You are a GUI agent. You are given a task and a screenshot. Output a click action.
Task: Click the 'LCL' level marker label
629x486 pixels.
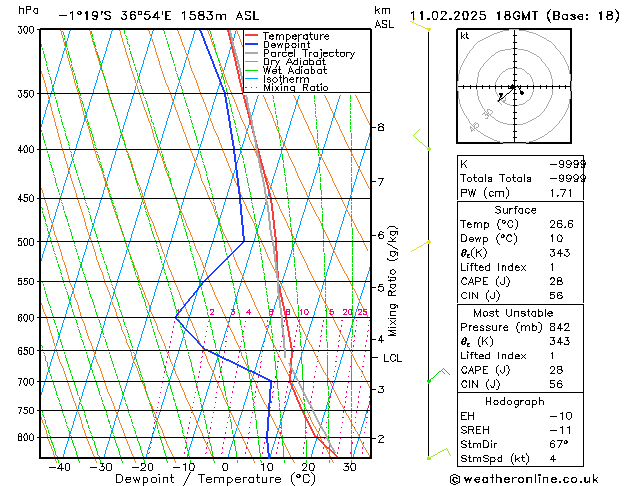coord(392,358)
